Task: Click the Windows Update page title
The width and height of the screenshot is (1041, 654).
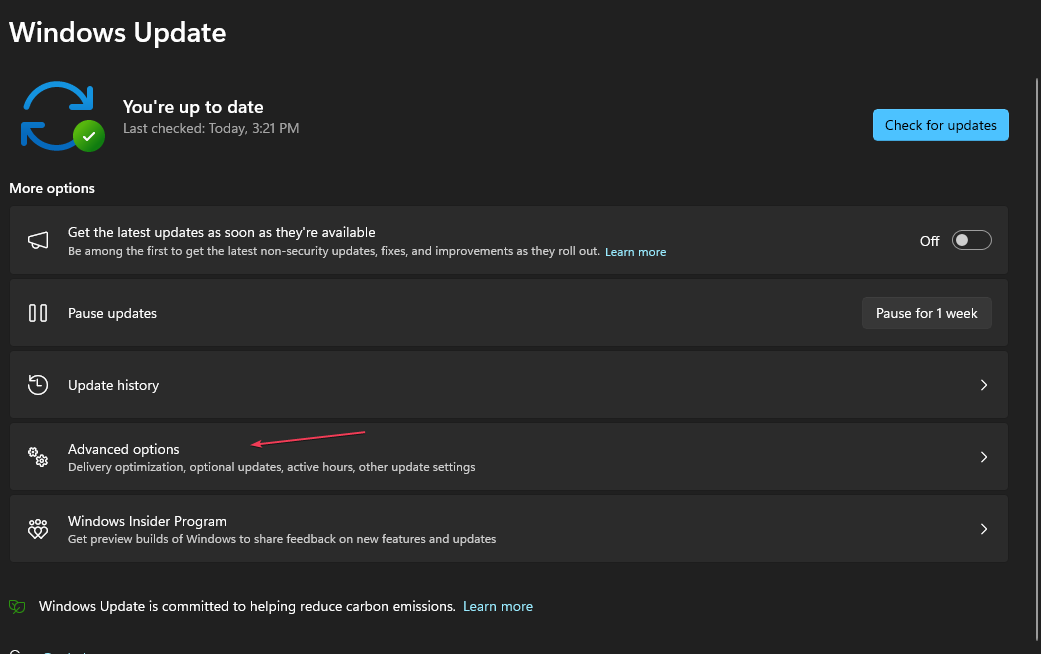Action: [x=118, y=33]
